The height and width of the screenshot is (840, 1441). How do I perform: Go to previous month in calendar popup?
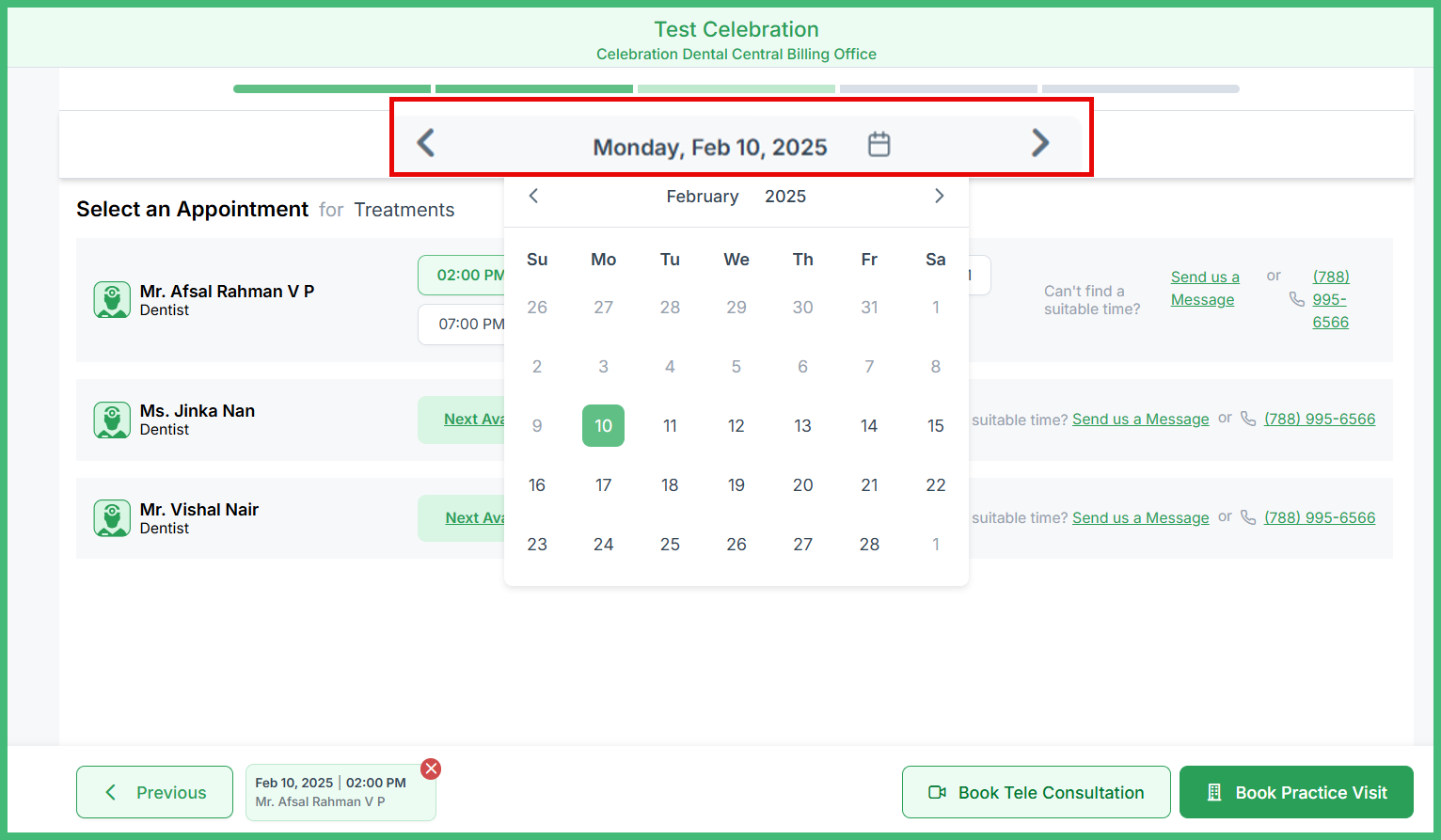click(533, 196)
